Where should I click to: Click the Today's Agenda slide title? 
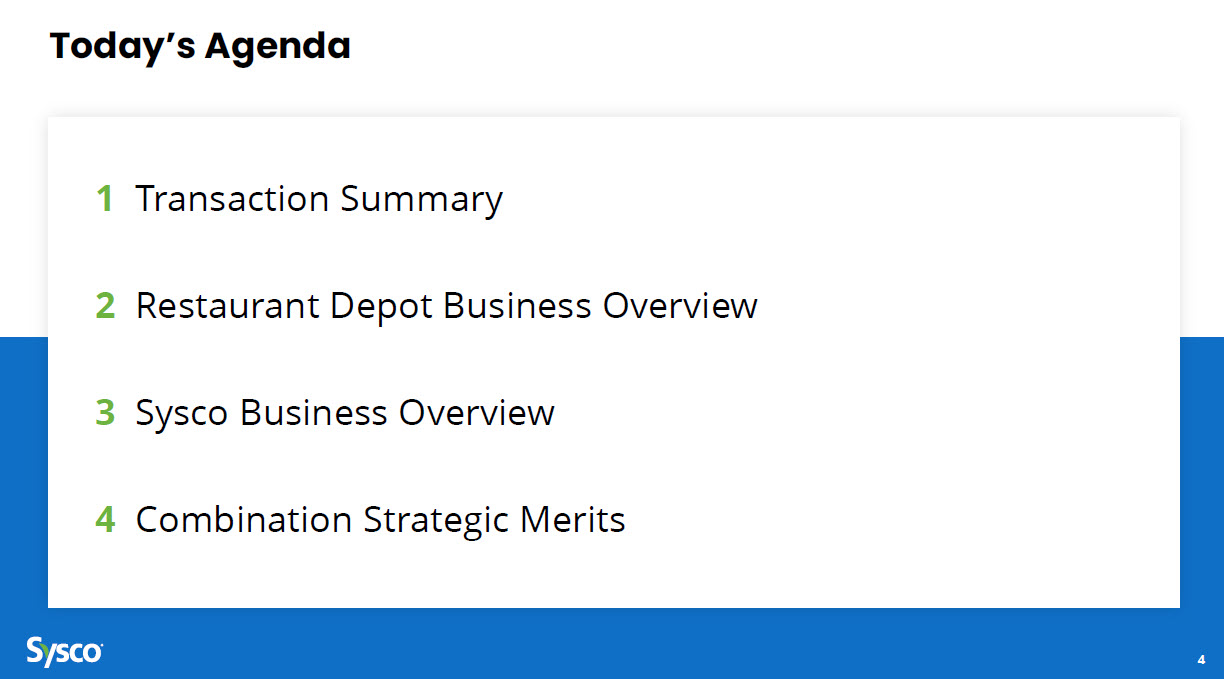tap(200, 46)
